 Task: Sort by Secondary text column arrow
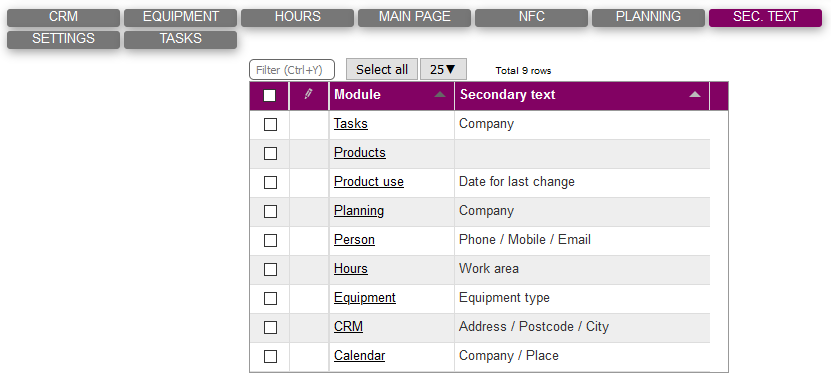695,95
